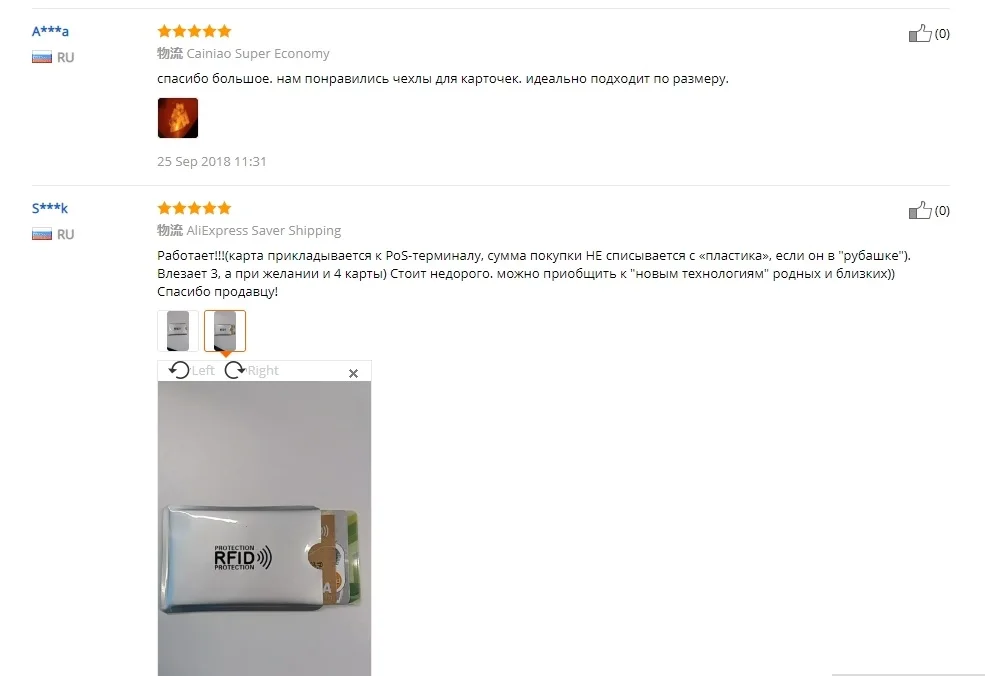Click the five-star rating on S***k's review
This screenshot has width=985, height=676.
(194, 208)
